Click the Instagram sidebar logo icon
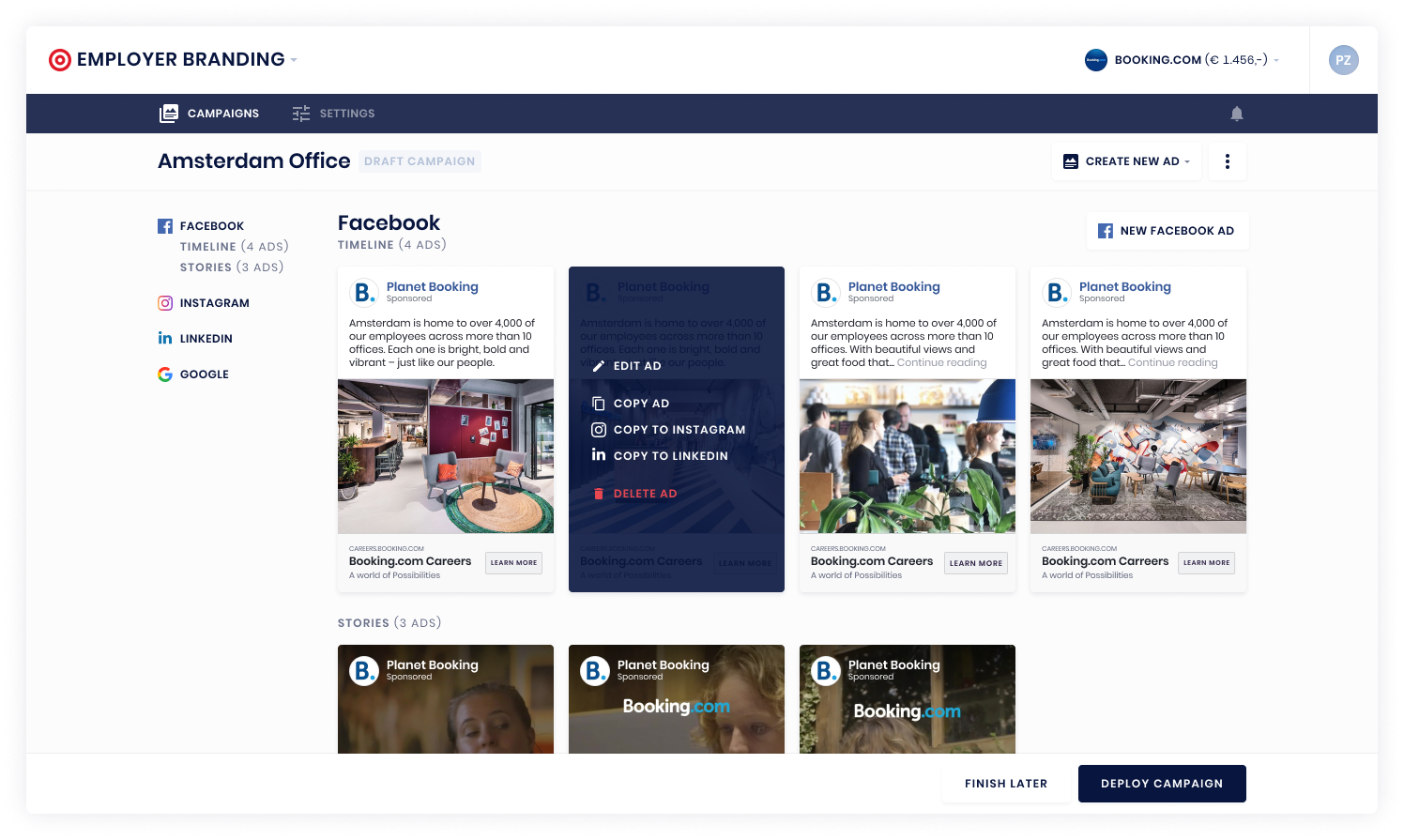The height and width of the screenshot is (840, 1404). 165,303
